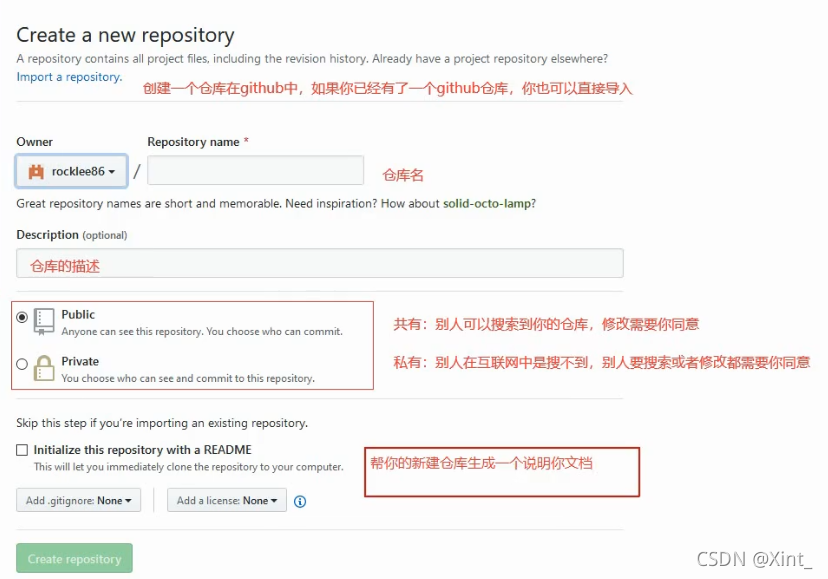Click the Private lock icon
The width and height of the screenshot is (828, 579).
[x=44, y=368]
